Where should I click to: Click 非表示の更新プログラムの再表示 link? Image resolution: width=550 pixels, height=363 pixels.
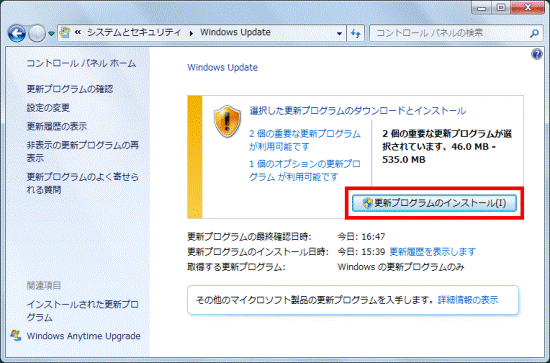[83, 152]
